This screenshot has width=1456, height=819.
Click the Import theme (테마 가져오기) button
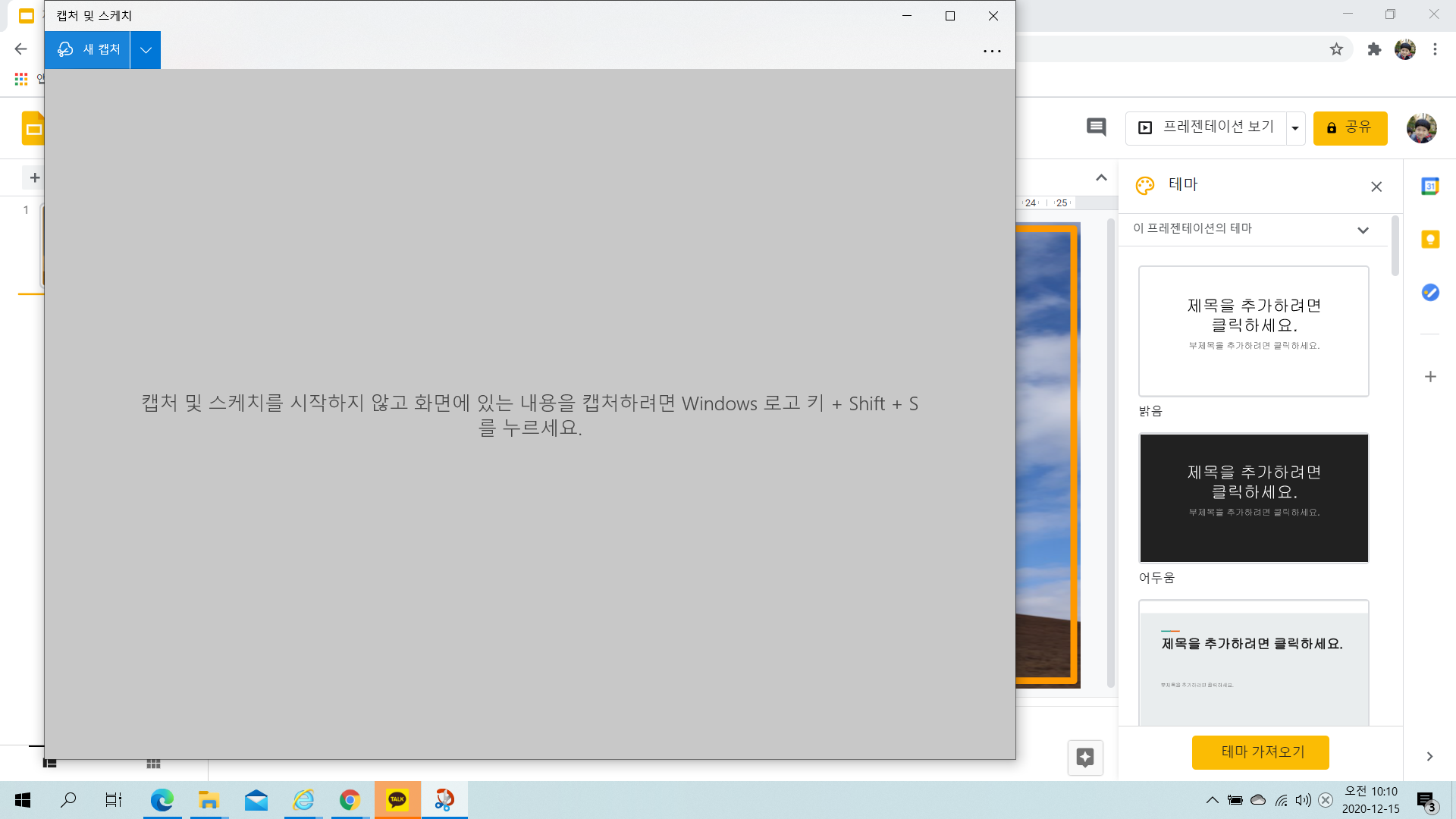[x=1260, y=752]
